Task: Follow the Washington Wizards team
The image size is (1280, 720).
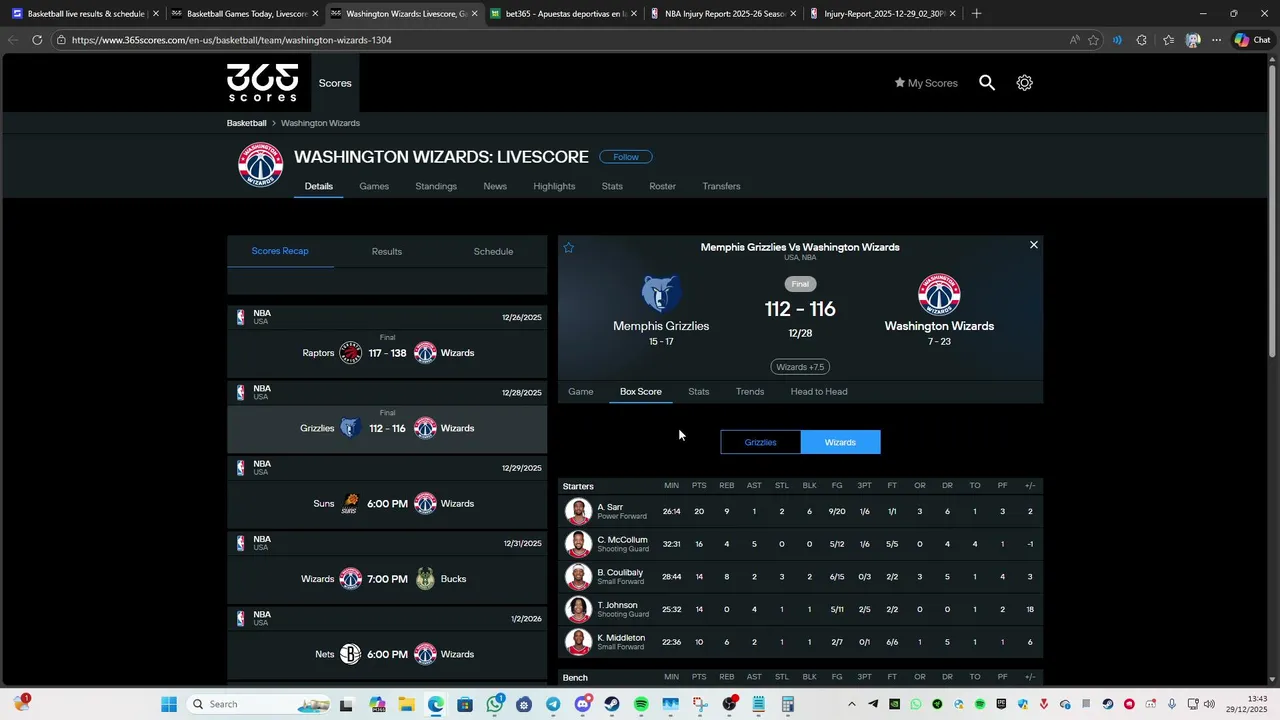Action: [x=626, y=157]
